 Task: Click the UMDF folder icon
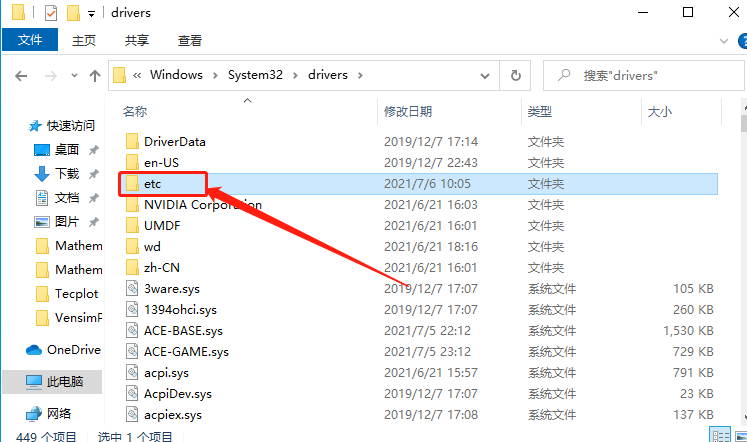pos(132,225)
